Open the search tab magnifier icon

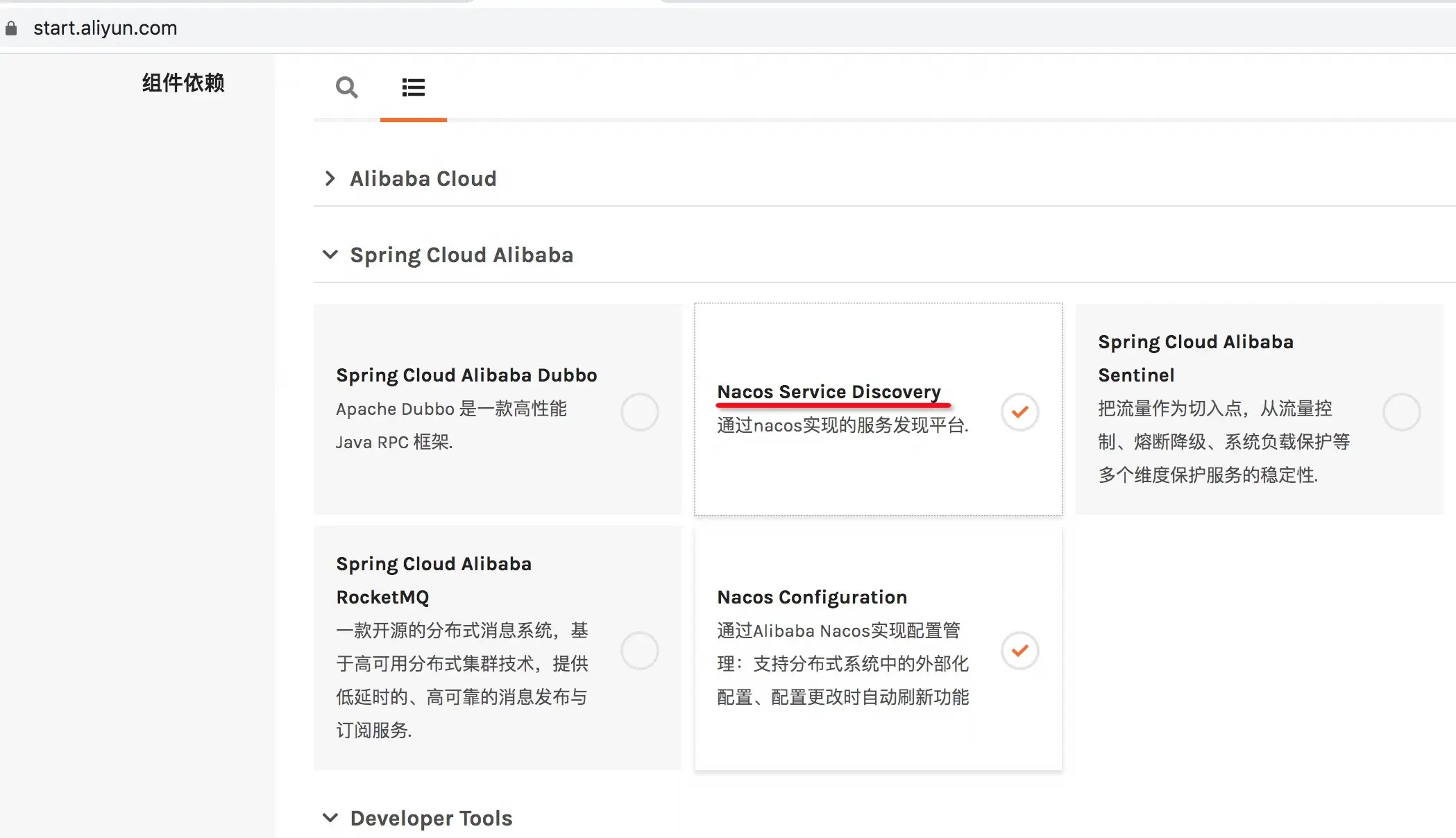(x=346, y=87)
